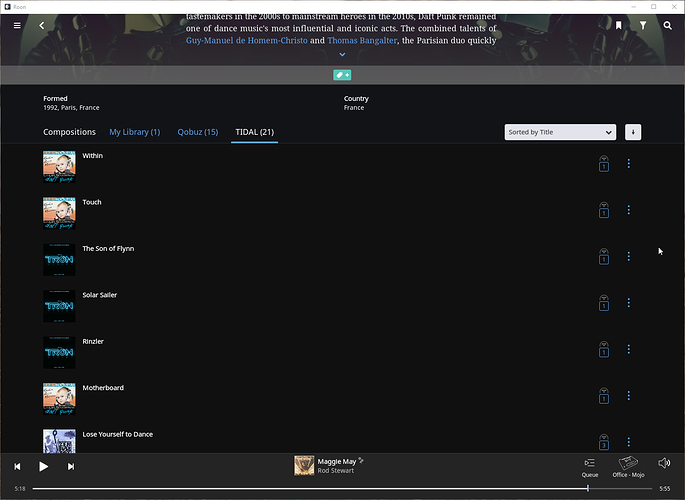Click The Son of Flynn TRON thumbnail
This screenshot has width=685, height=500.
tap(59, 260)
